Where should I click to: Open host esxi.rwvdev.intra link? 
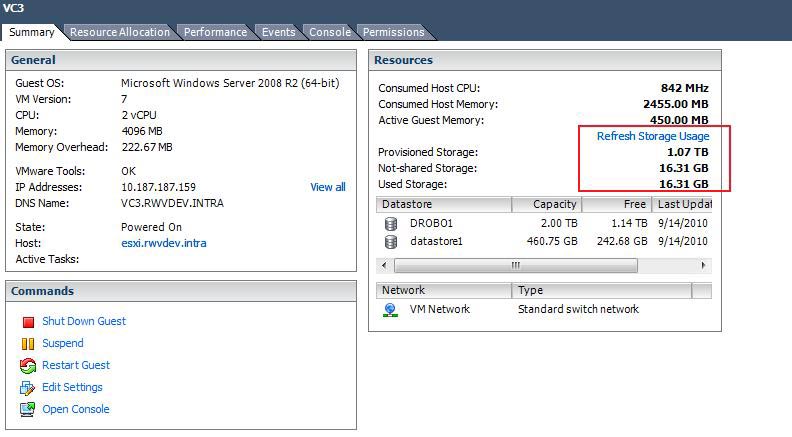(163, 243)
